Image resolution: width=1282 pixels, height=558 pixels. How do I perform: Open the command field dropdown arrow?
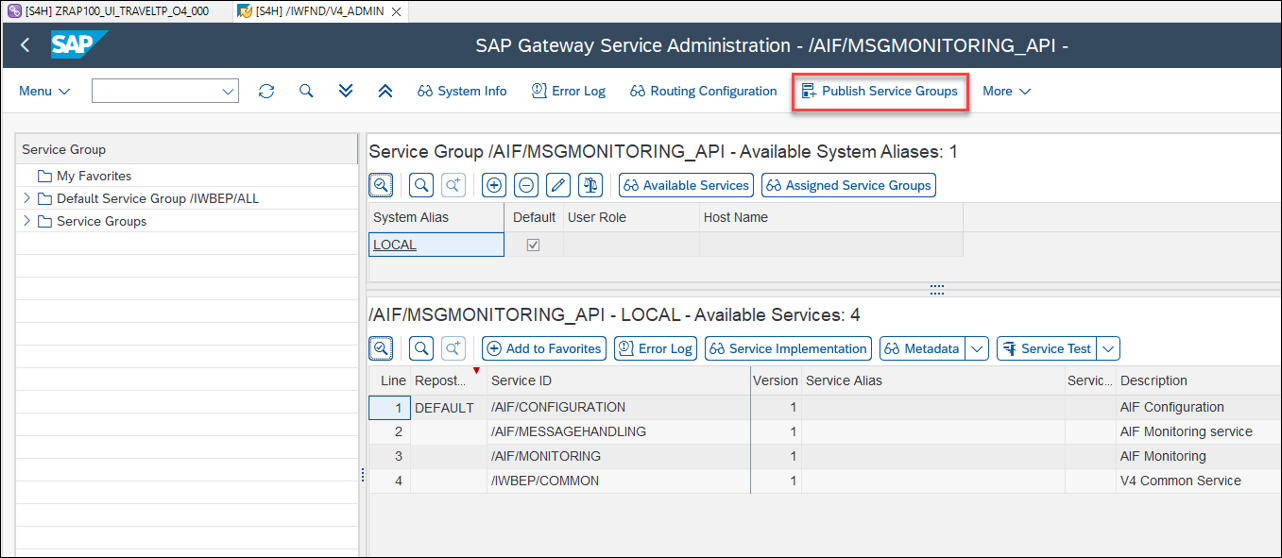[227, 91]
